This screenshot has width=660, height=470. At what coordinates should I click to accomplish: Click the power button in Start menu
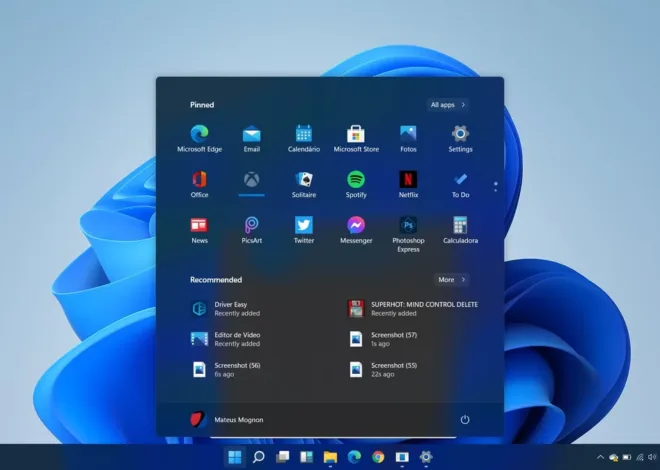(465, 420)
